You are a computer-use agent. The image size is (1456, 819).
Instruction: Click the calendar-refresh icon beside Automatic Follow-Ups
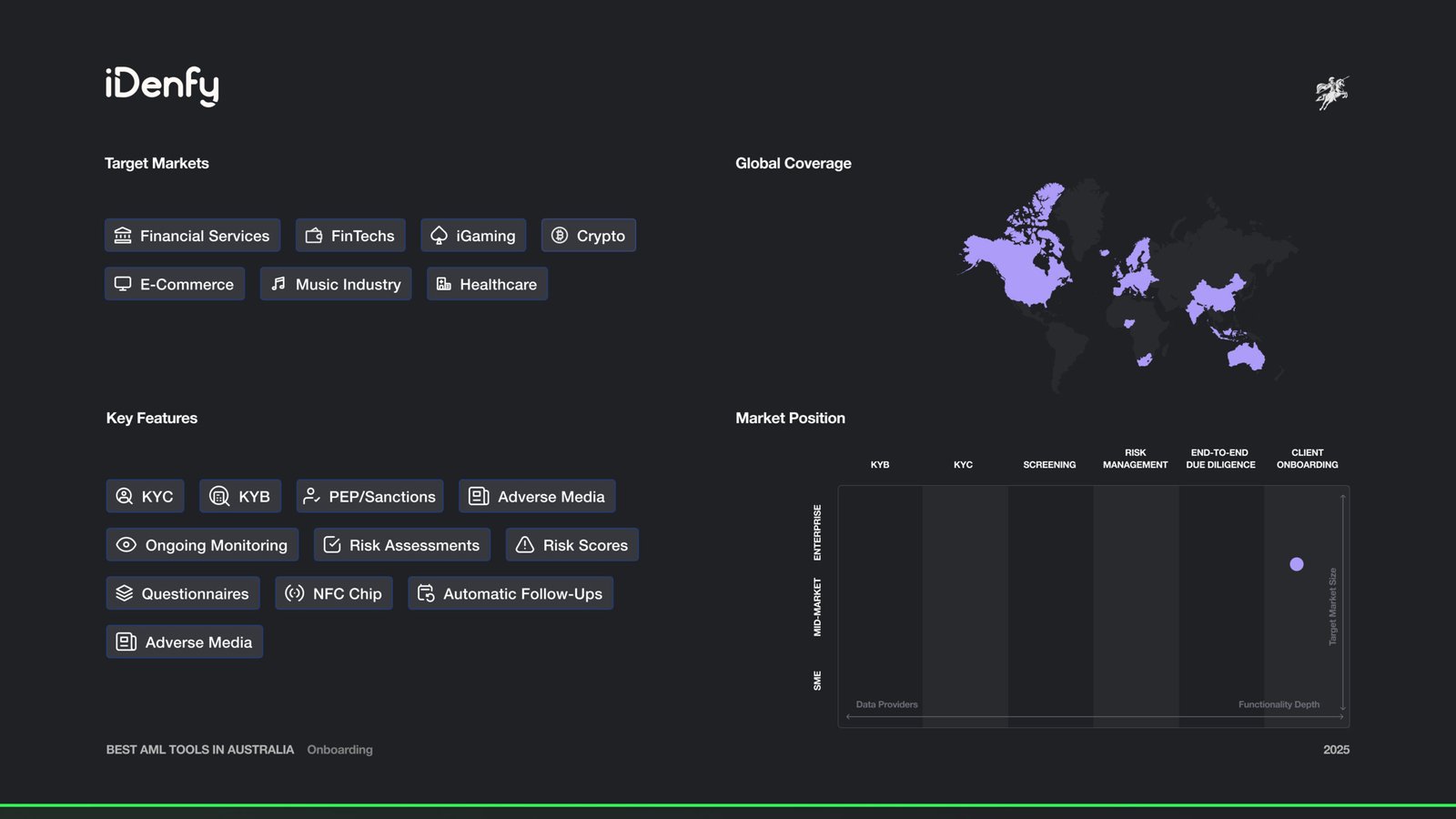[426, 593]
